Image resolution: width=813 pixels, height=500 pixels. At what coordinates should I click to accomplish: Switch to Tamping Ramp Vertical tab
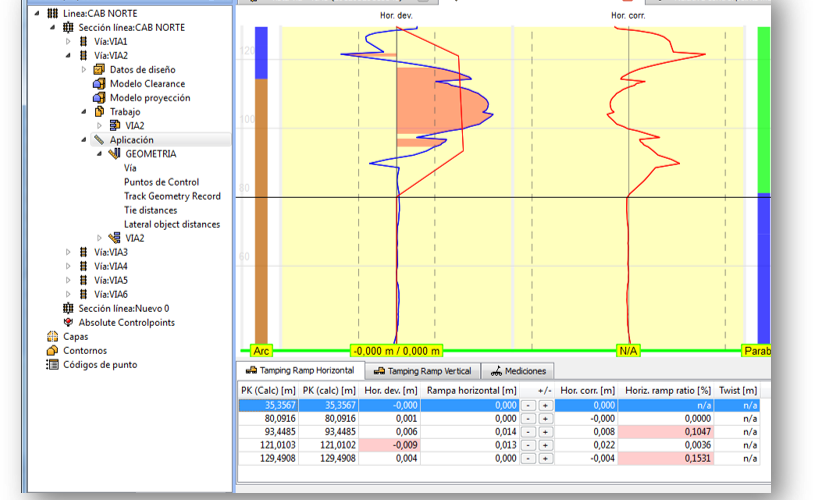(x=424, y=371)
